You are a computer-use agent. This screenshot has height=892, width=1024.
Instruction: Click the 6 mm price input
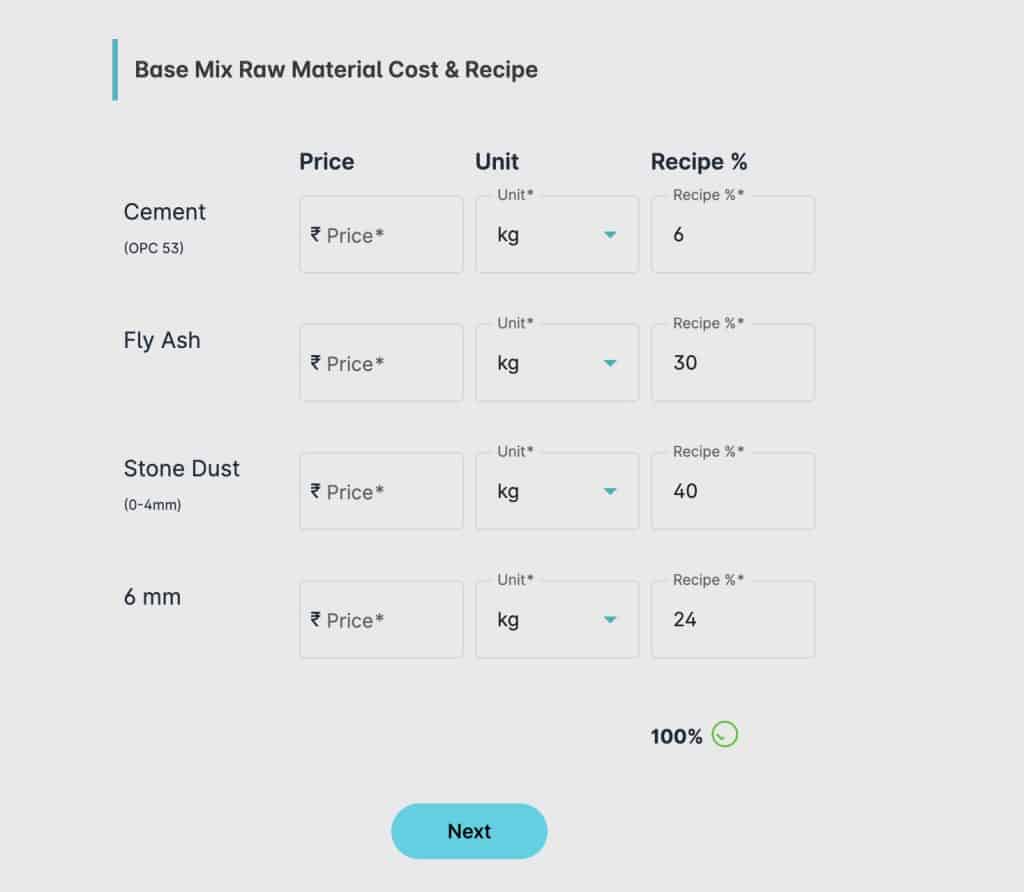pos(381,619)
